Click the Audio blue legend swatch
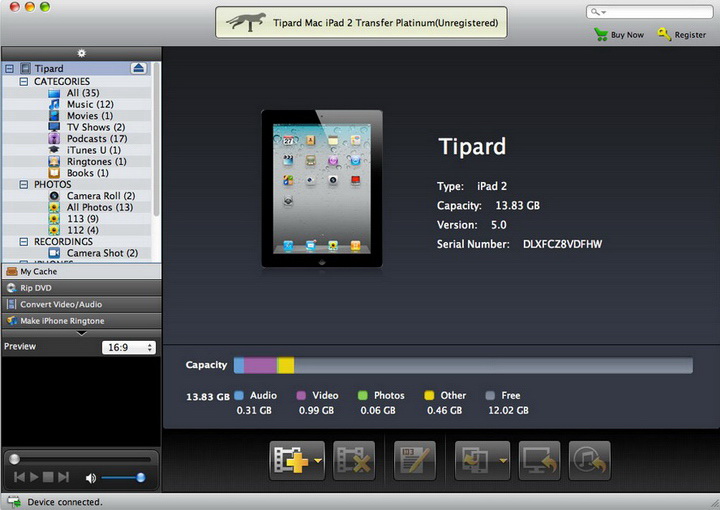The image size is (720, 510). coord(239,395)
